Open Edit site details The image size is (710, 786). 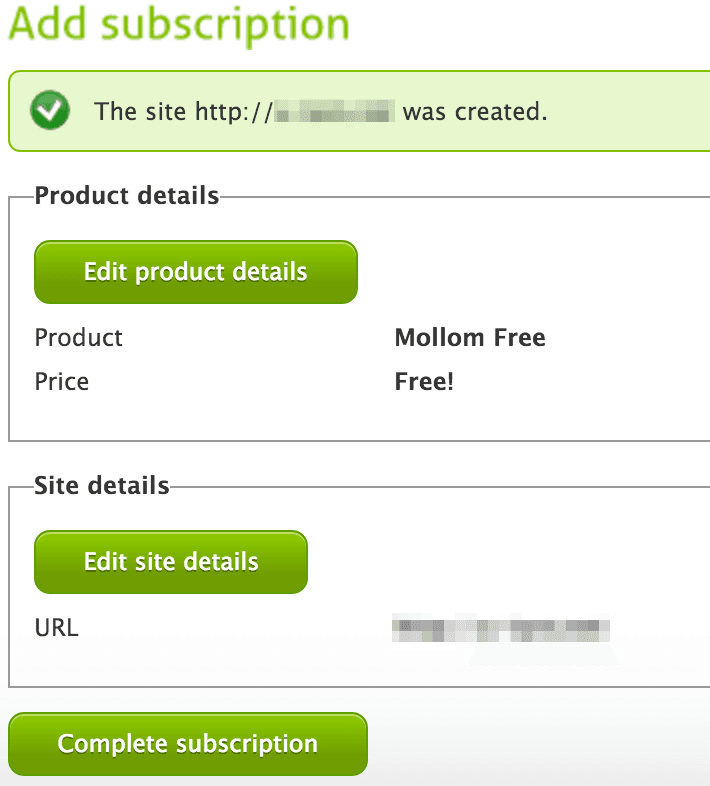pyautogui.click(x=171, y=562)
